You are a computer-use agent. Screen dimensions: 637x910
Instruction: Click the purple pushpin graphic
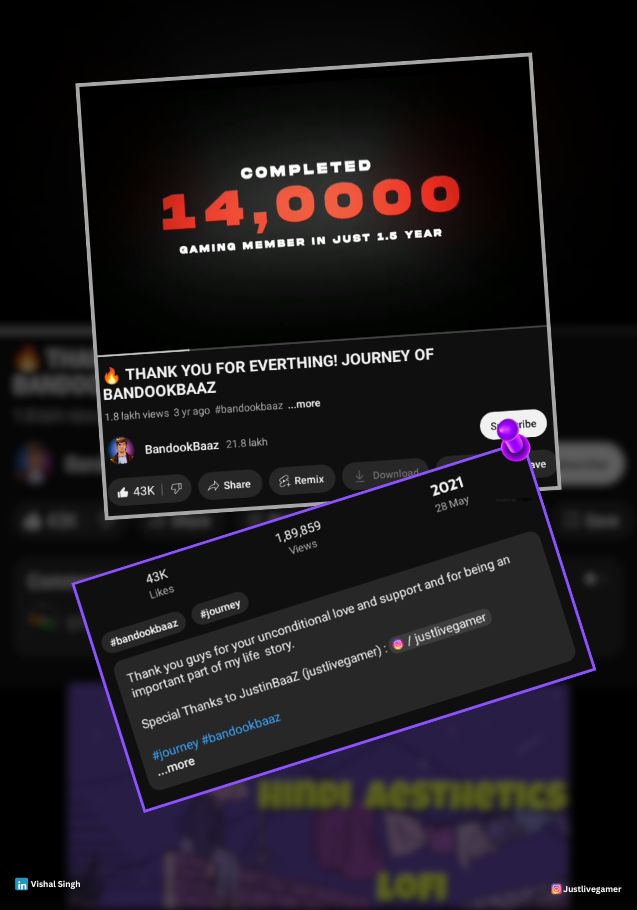click(x=513, y=440)
